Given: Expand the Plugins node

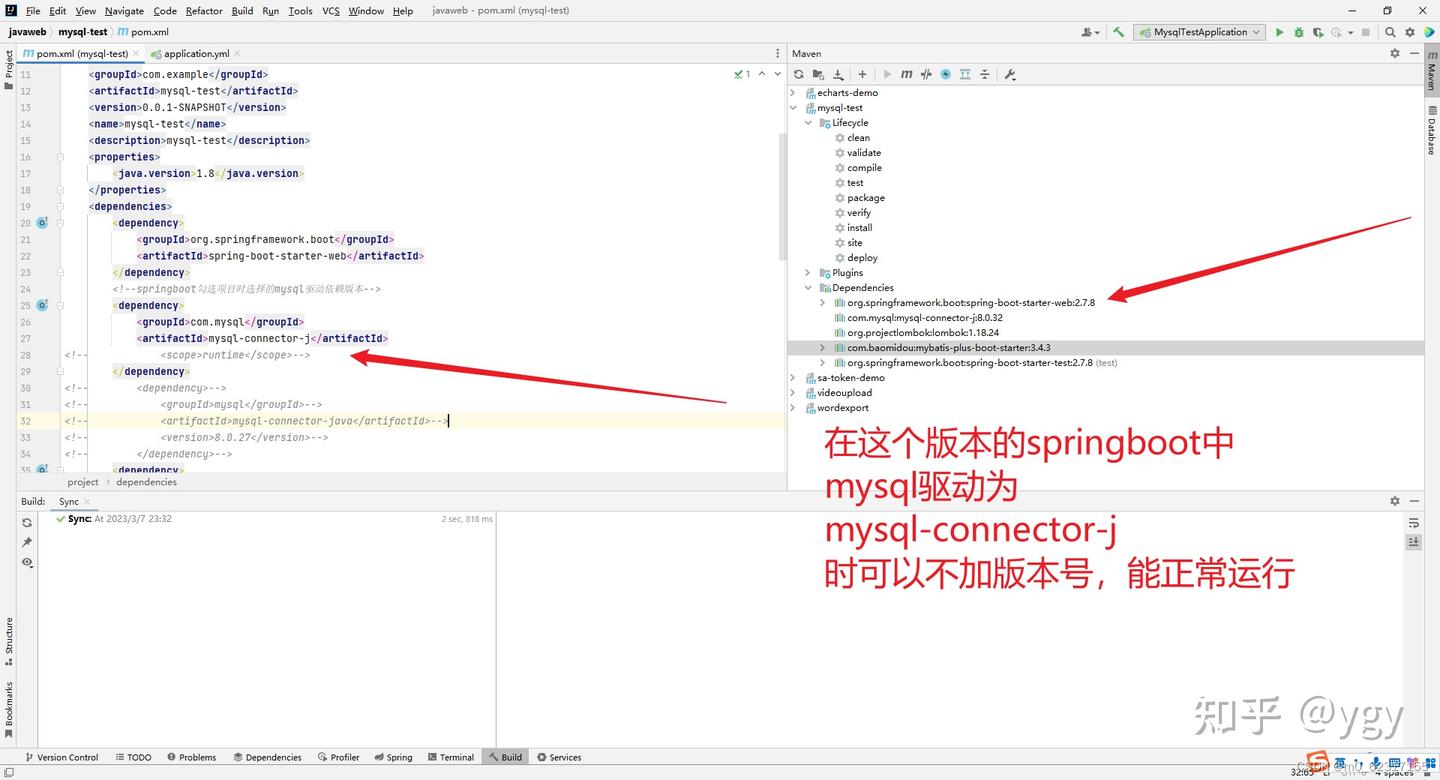Looking at the screenshot, I should click(808, 272).
